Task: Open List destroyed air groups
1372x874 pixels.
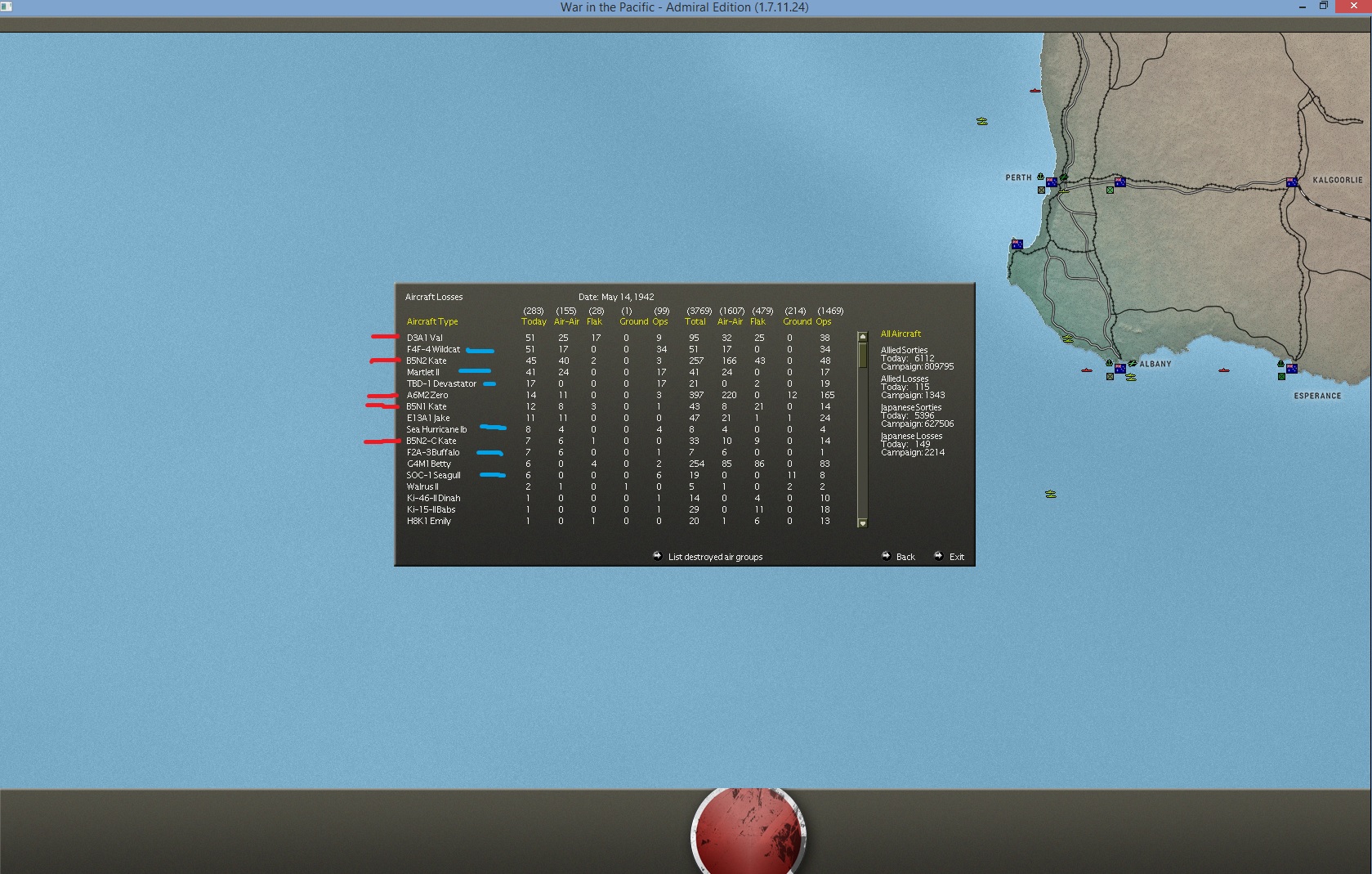Action: (715, 557)
